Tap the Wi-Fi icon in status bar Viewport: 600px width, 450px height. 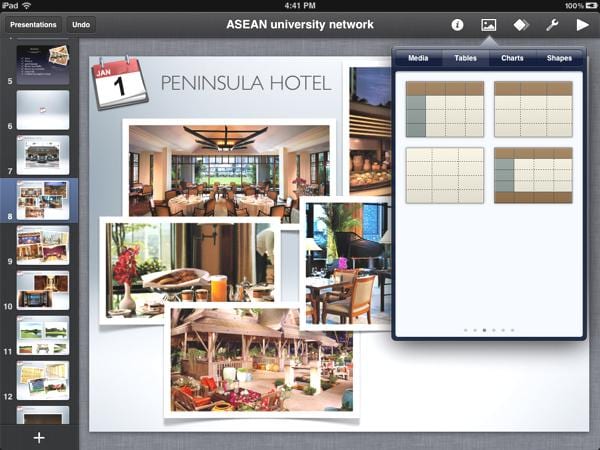[26, 5]
